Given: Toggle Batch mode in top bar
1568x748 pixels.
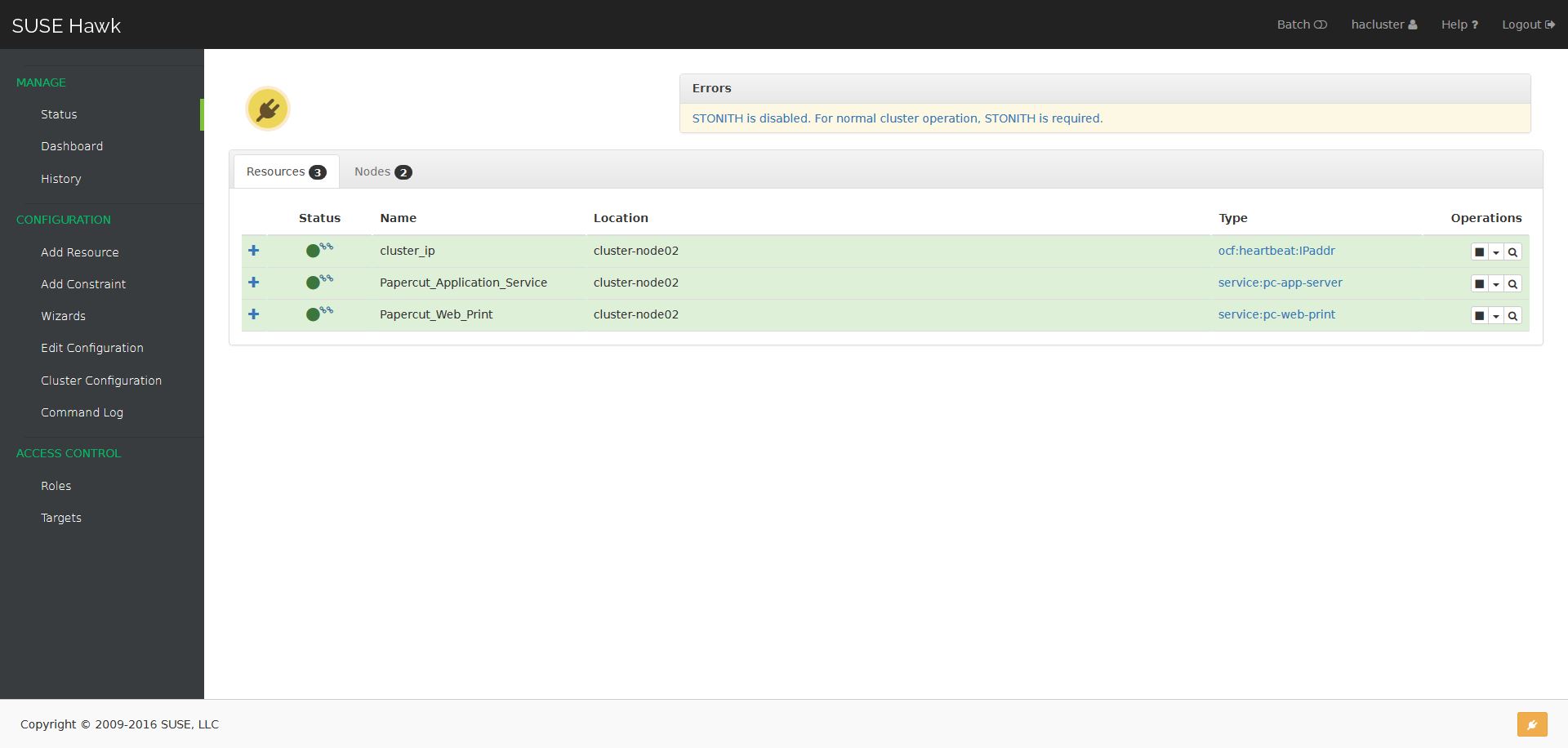Looking at the screenshot, I should pyautogui.click(x=1302, y=24).
